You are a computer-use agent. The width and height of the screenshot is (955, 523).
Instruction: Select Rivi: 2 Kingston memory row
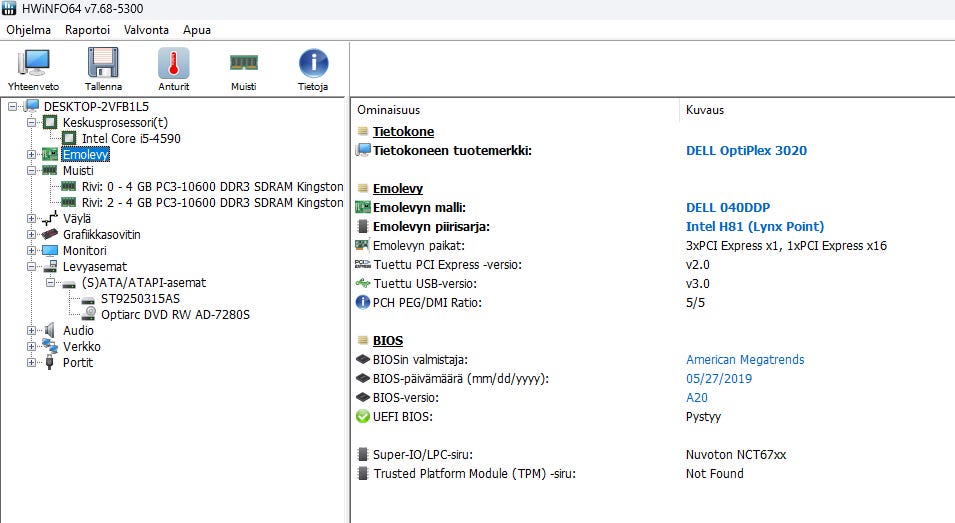coord(213,202)
